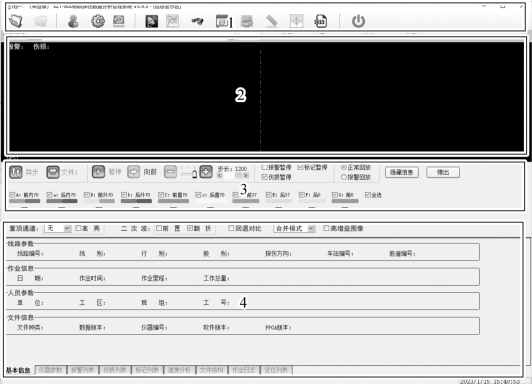
Task: Toggle the 全选 select-all checkbox
Action: point(367,195)
